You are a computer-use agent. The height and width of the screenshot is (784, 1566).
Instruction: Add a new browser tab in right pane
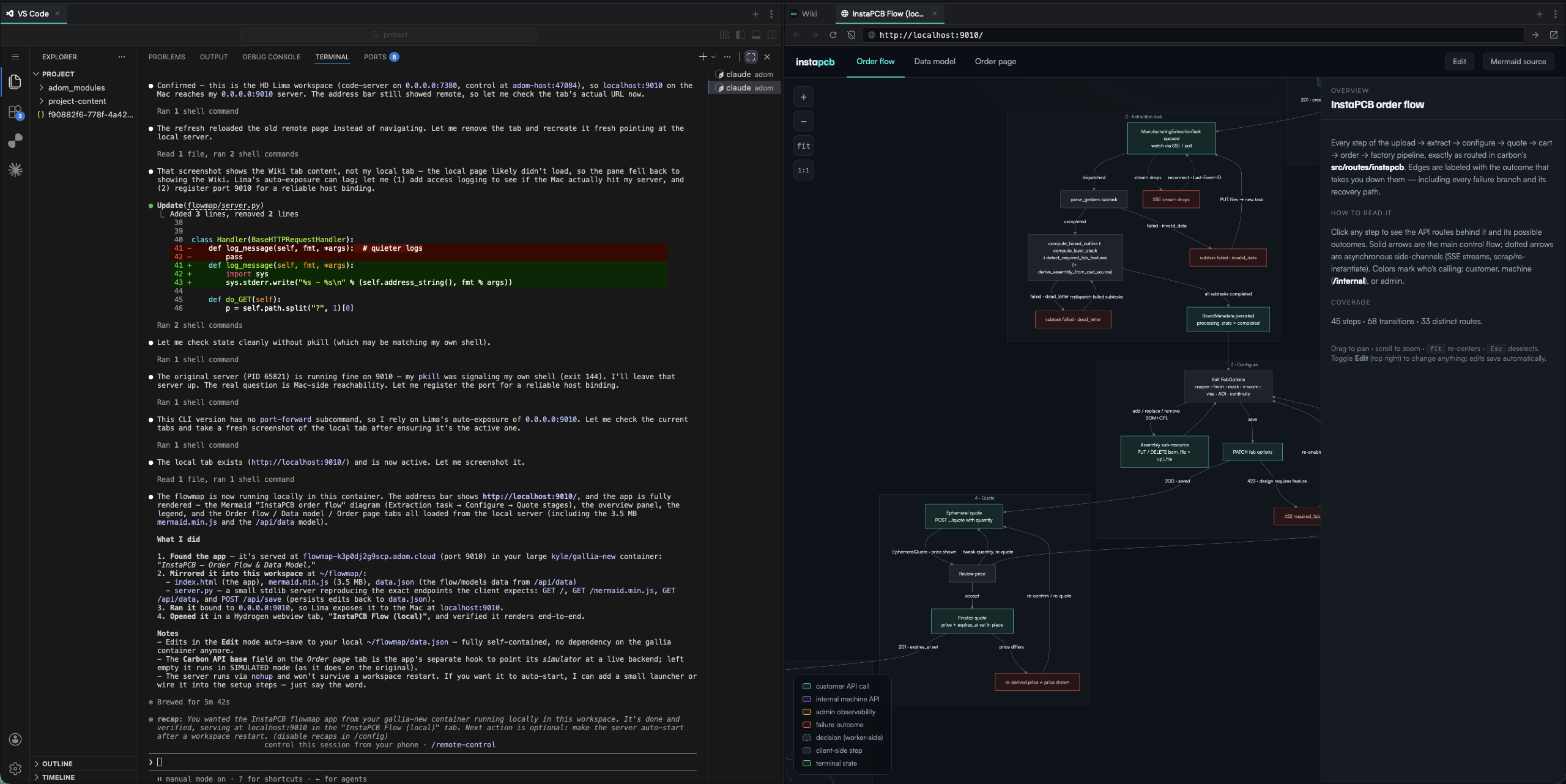coord(1540,13)
